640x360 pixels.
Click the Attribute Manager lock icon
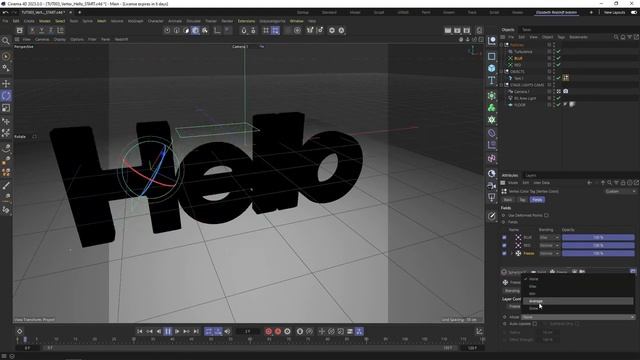[x=623, y=183]
